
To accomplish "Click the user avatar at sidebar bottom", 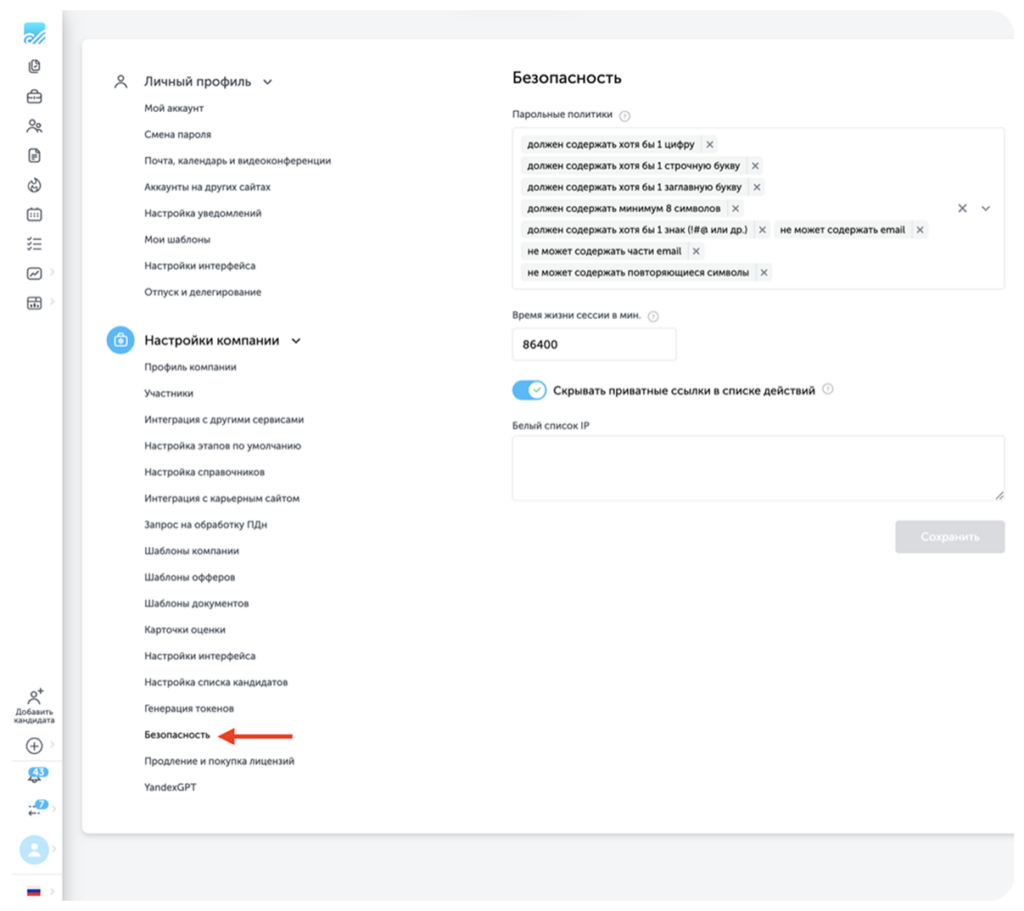I will pos(34,850).
